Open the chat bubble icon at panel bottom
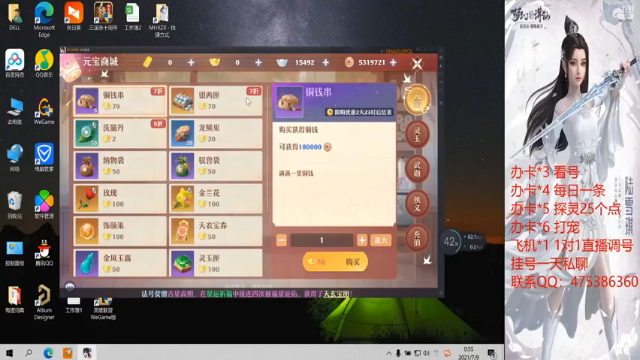Image resolution: width=640 pixels, height=360 pixels. [70, 287]
